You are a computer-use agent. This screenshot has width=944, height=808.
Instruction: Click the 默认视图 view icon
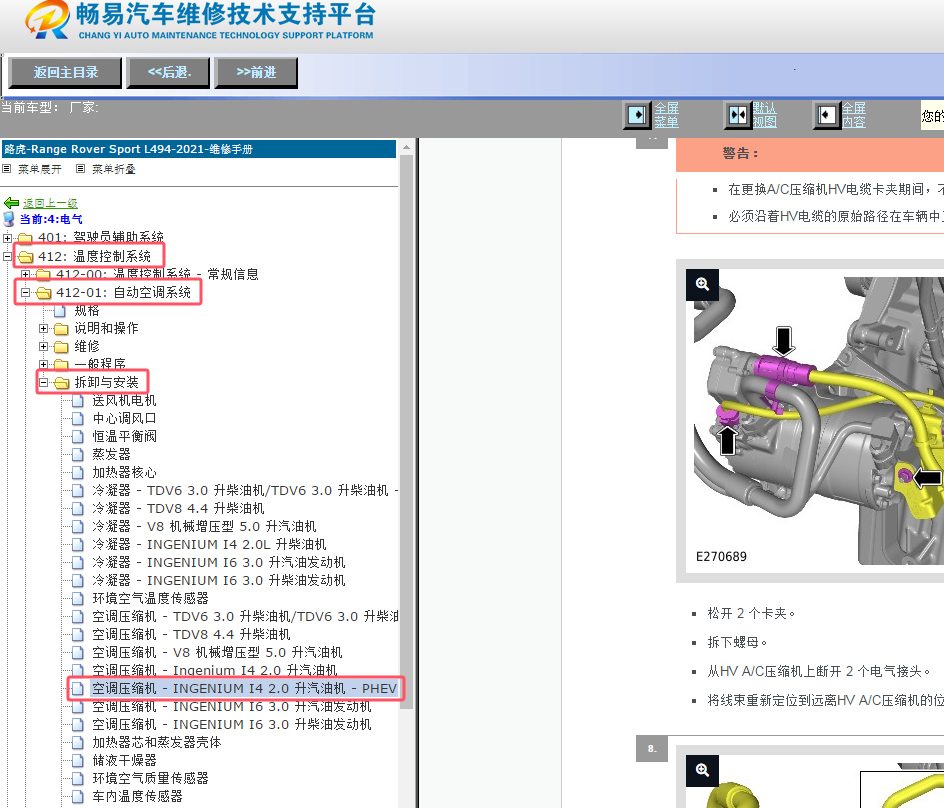pyautogui.click(x=738, y=114)
